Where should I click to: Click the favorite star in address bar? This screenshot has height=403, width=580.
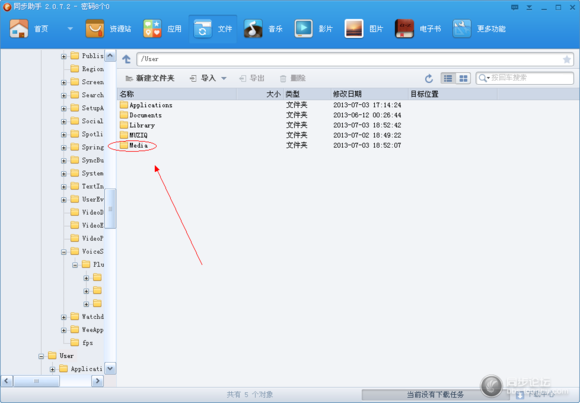pos(566,59)
